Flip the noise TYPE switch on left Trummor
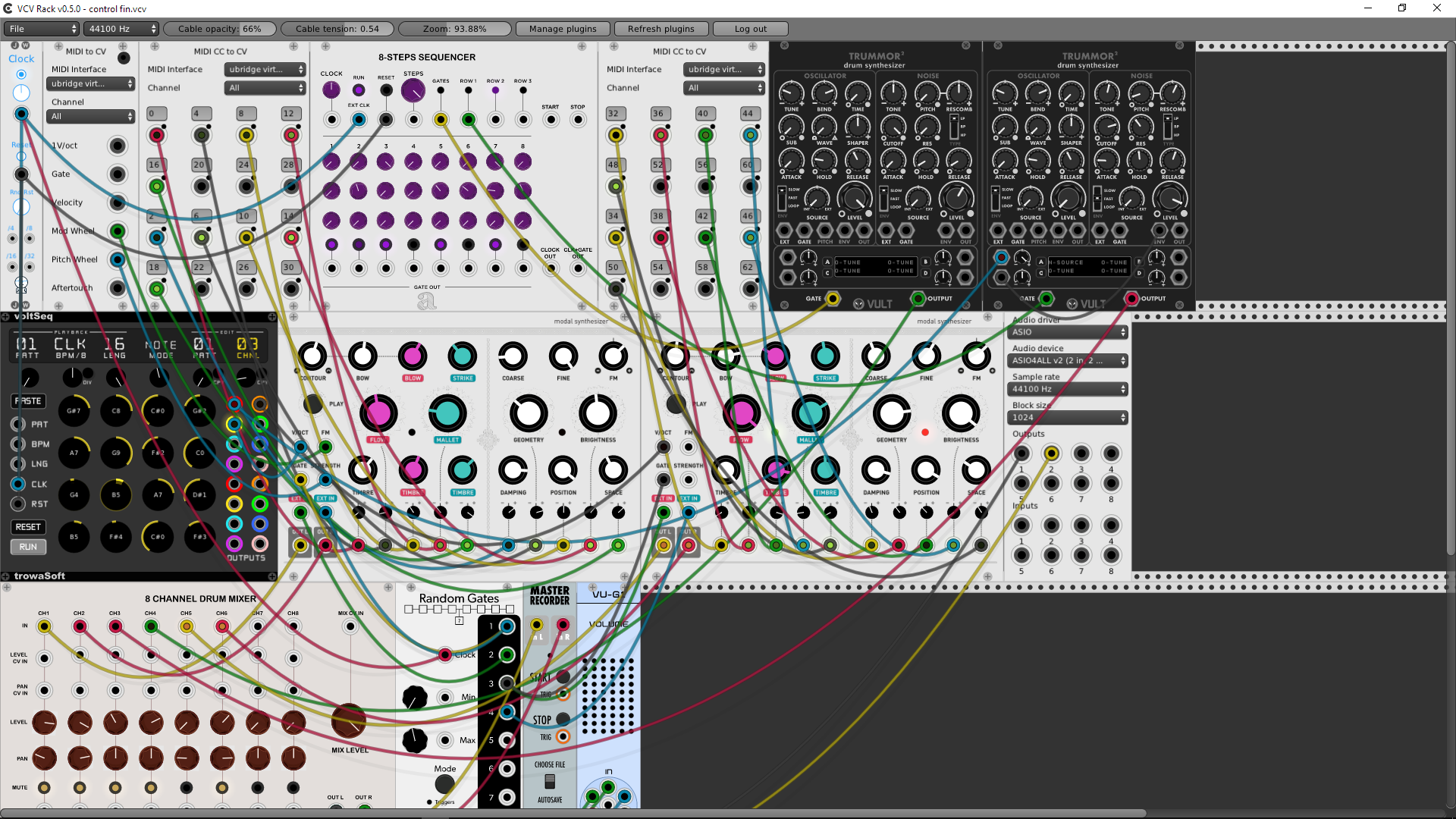This screenshot has height=819, width=1456. coord(954,127)
